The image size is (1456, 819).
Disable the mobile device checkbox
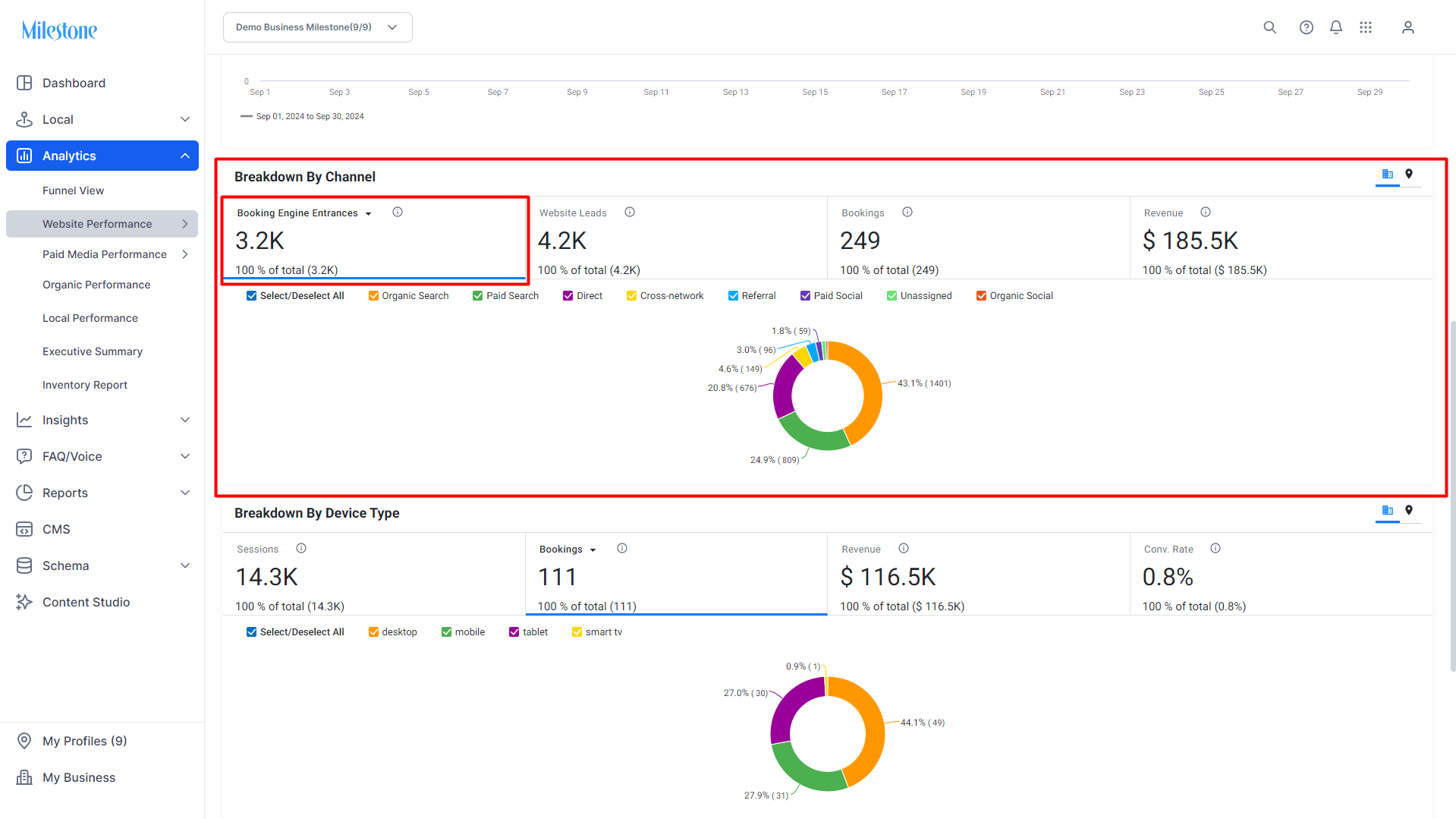click(x=446, y=632)
